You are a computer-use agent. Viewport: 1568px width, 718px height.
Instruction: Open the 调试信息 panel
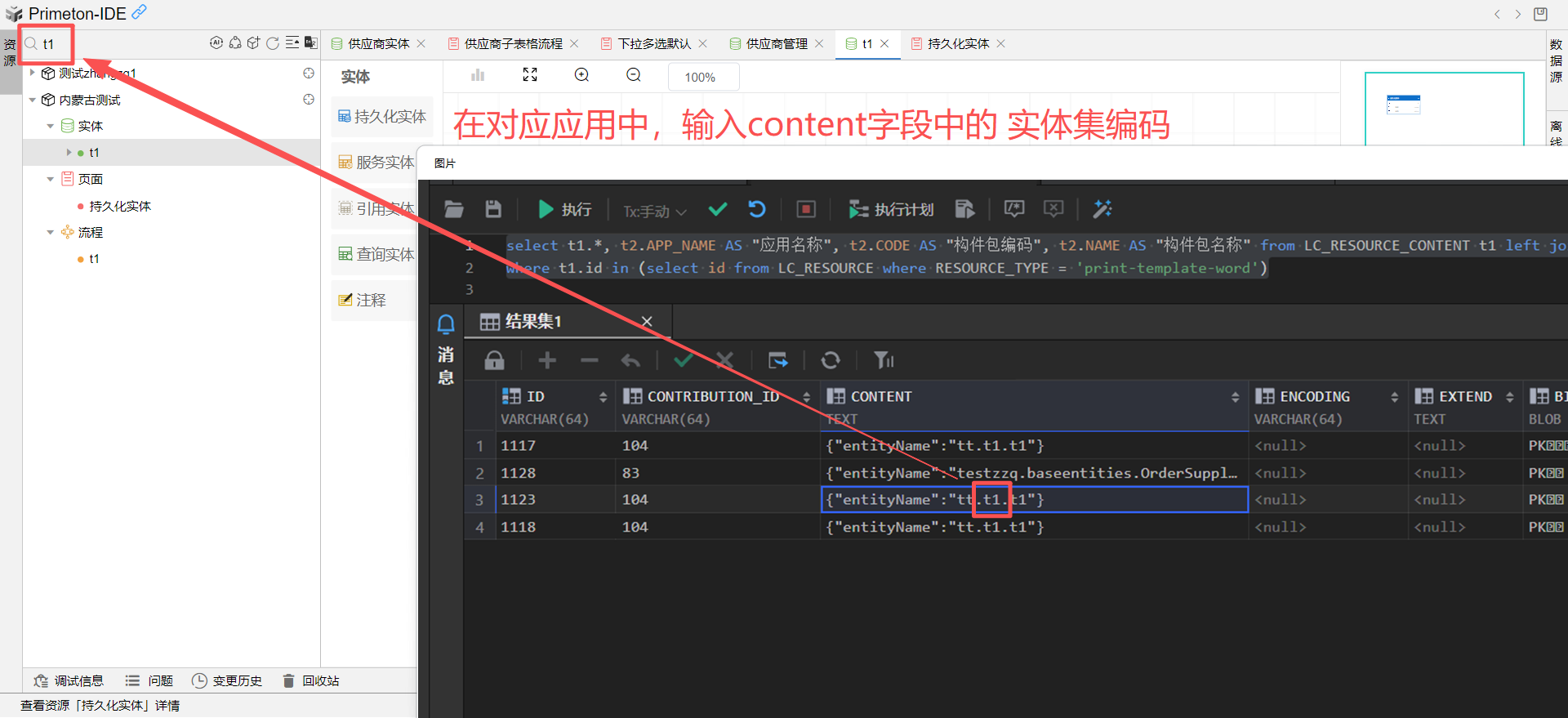pos(69,680)
